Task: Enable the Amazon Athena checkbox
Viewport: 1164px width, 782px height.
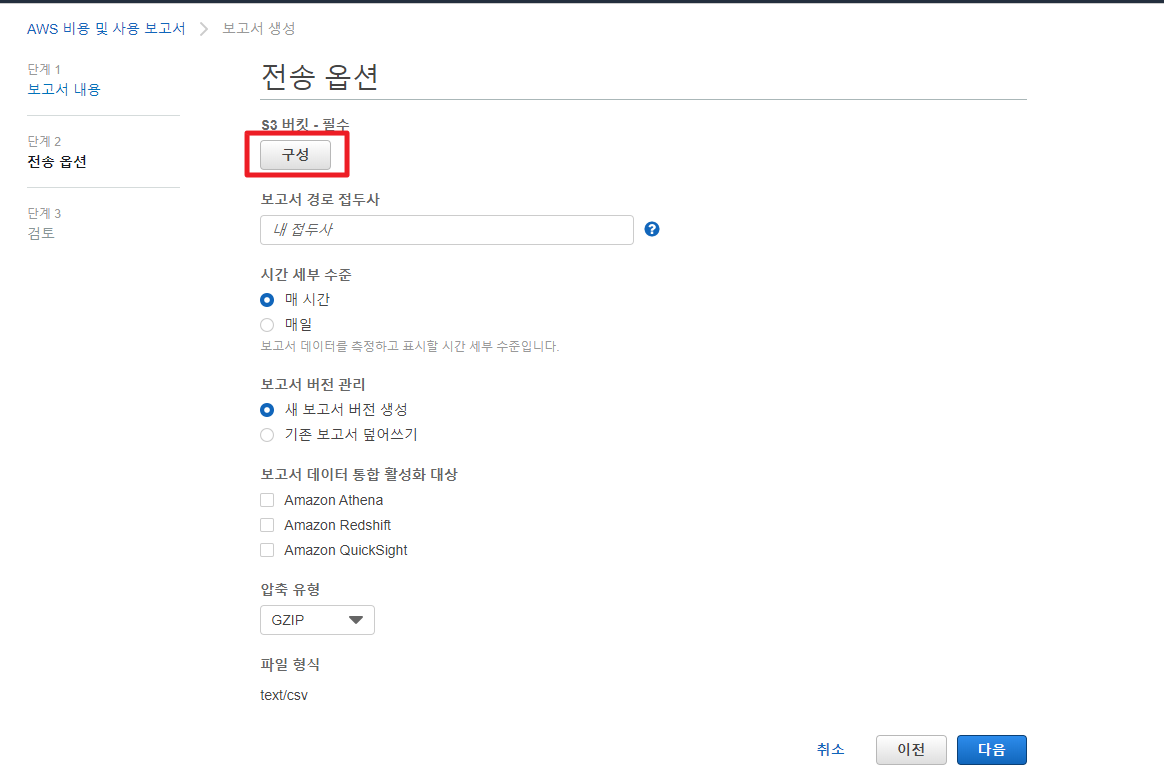Action: (267, 500)
